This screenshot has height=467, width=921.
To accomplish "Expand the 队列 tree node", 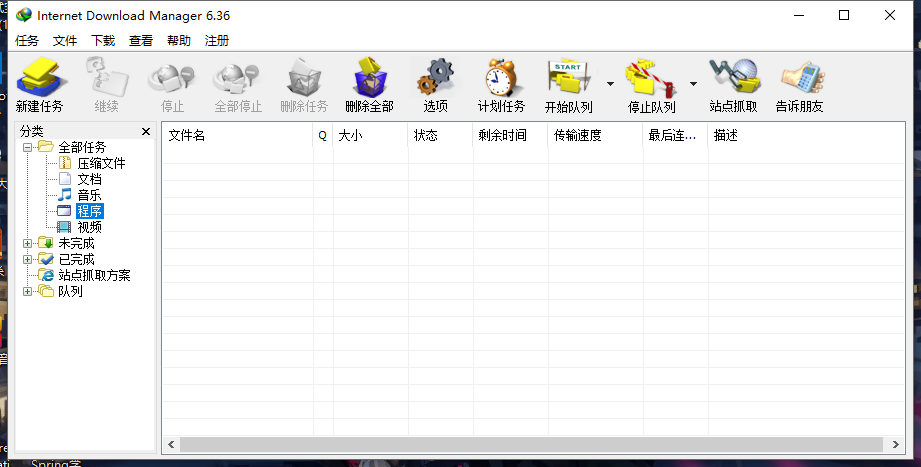I will [27, 291].
